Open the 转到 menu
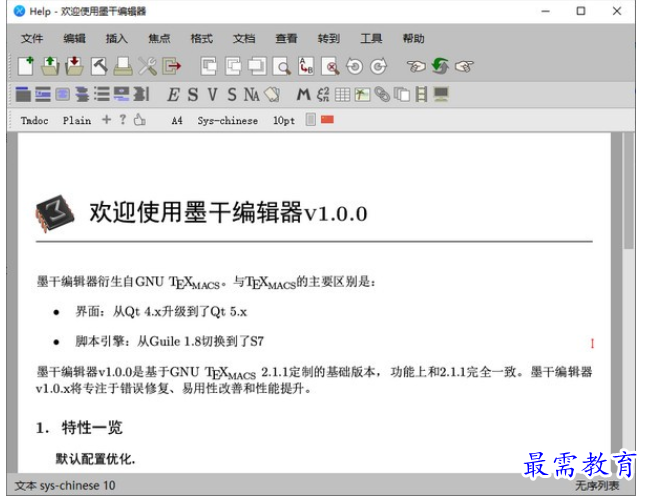Screen dimensions: 645x496 329,39
